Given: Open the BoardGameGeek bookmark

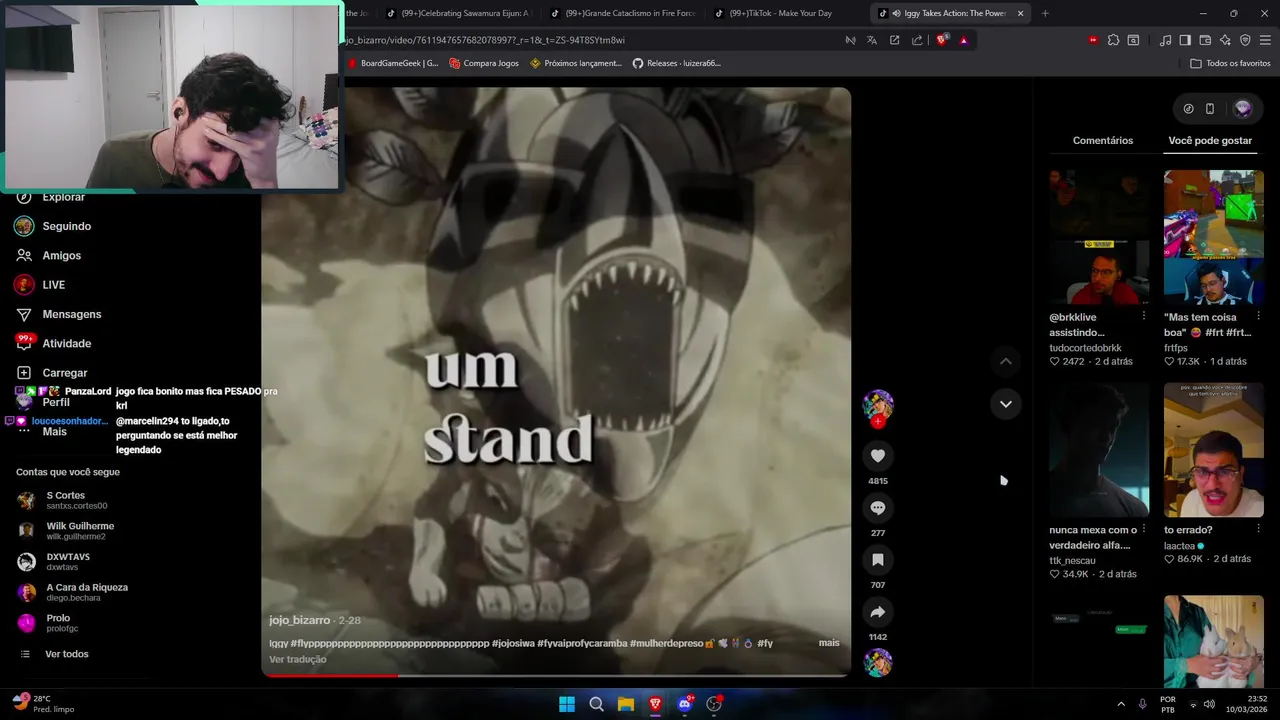Looking at the screenshot, I should click(x=393, y=63).
